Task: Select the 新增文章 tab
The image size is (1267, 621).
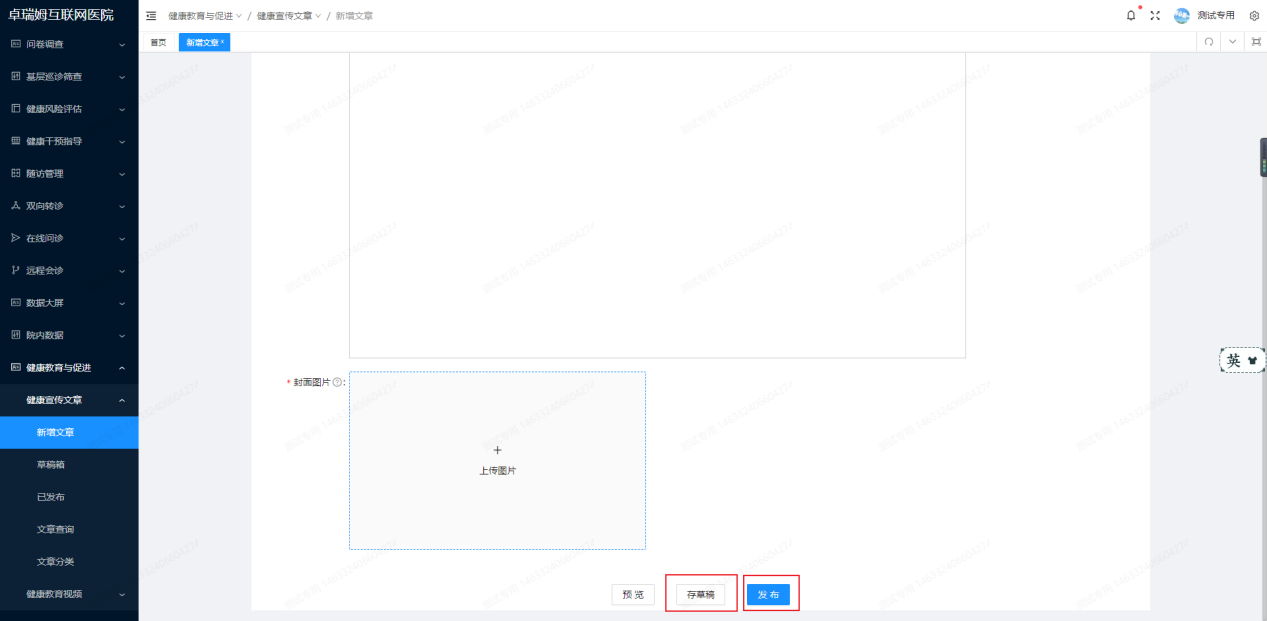Action: pyautogui.click(x=202, y=42)
